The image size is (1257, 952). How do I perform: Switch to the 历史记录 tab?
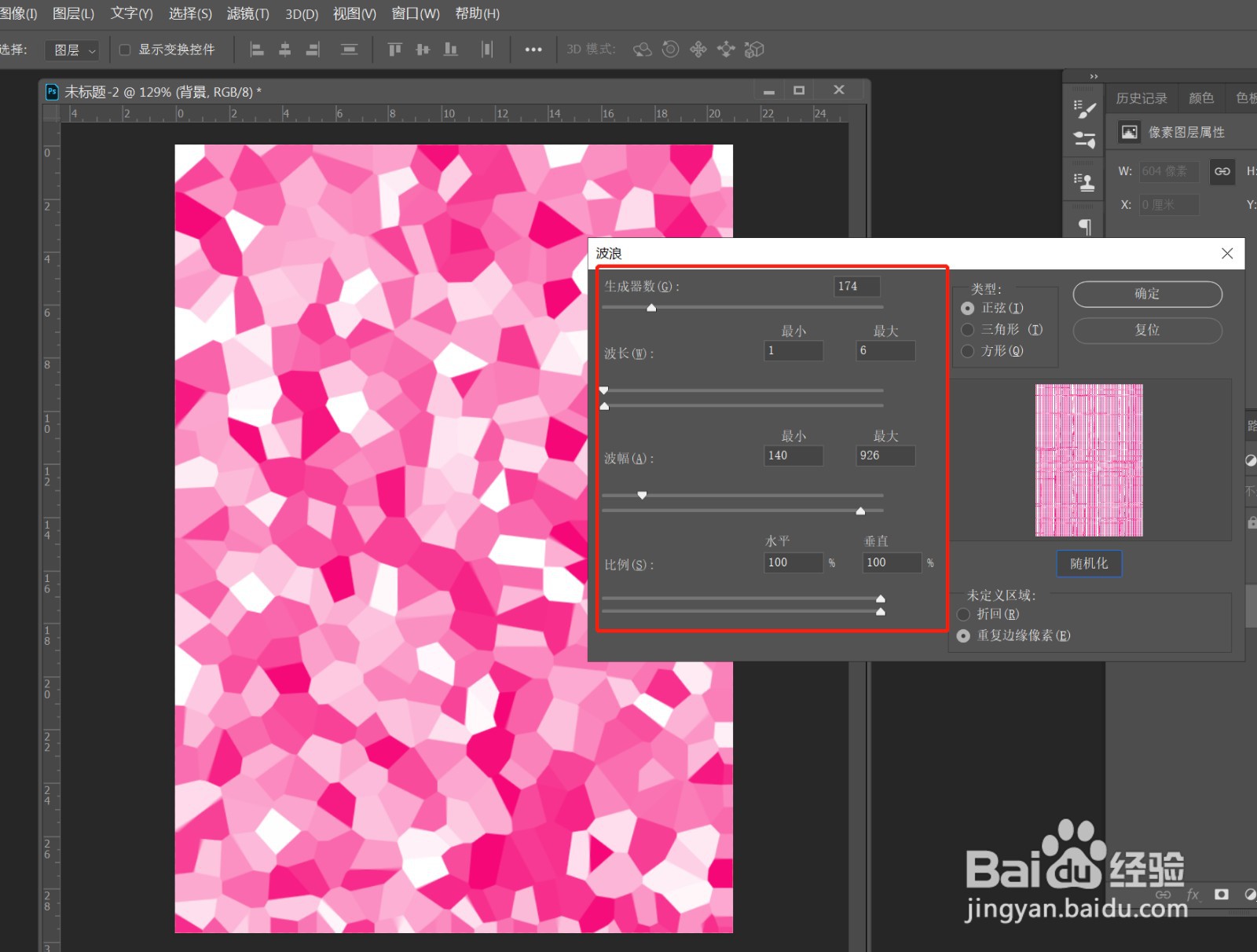pos(1141,98)
